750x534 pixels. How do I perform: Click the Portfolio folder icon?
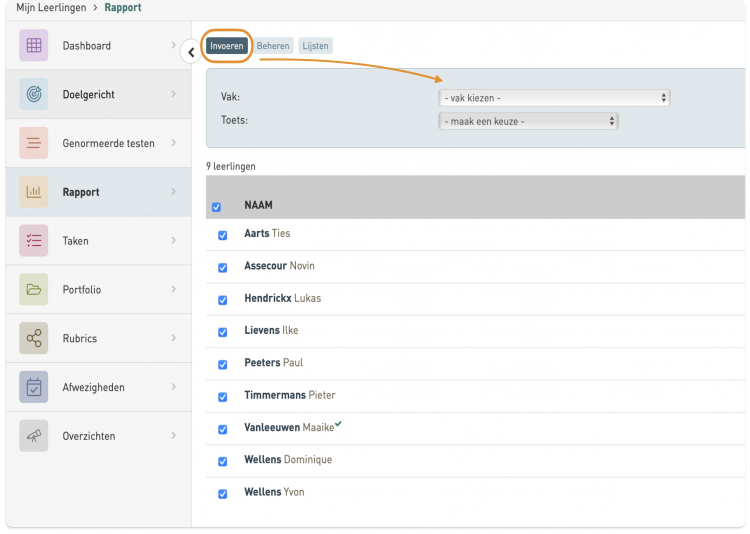[x=33, y=290]
